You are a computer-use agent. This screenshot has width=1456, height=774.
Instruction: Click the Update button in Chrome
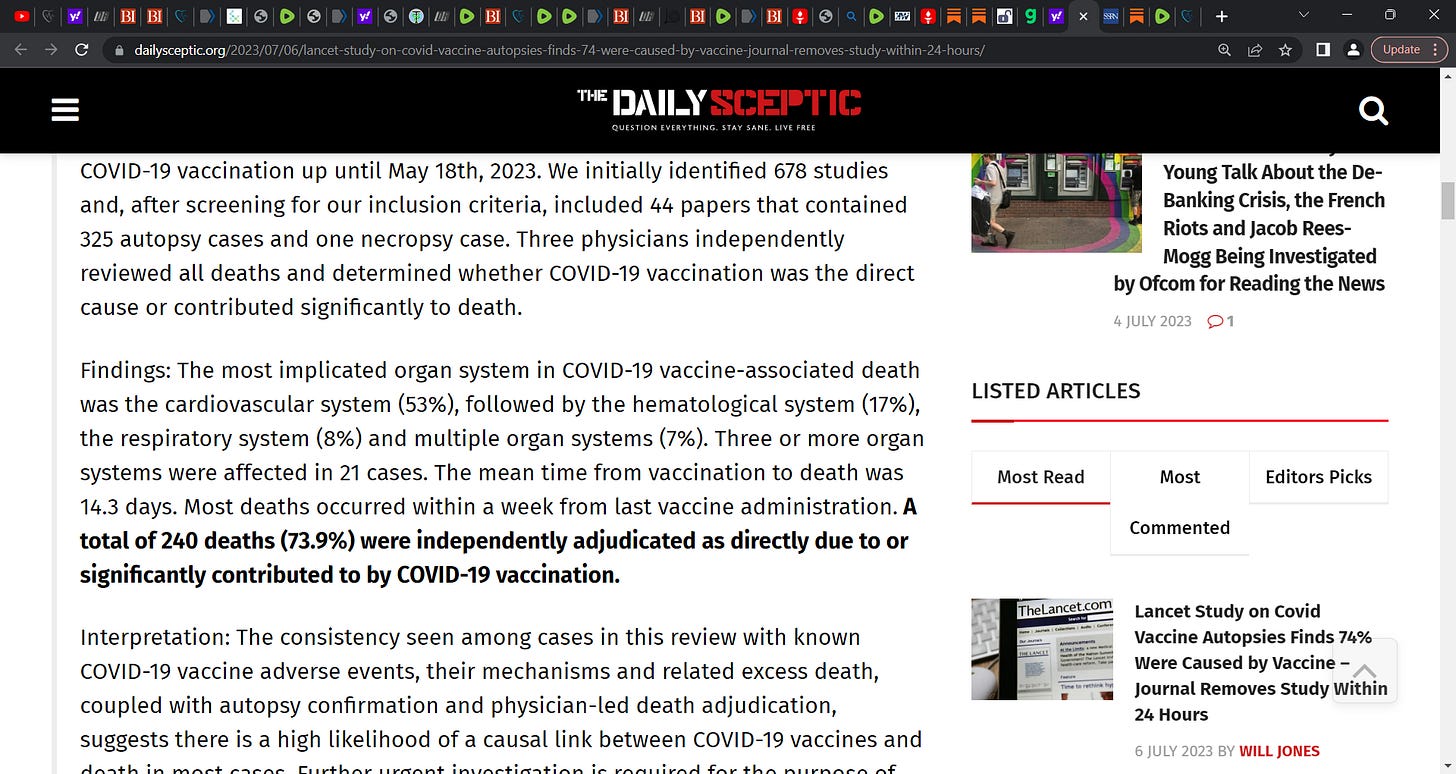click(1408, 49)
